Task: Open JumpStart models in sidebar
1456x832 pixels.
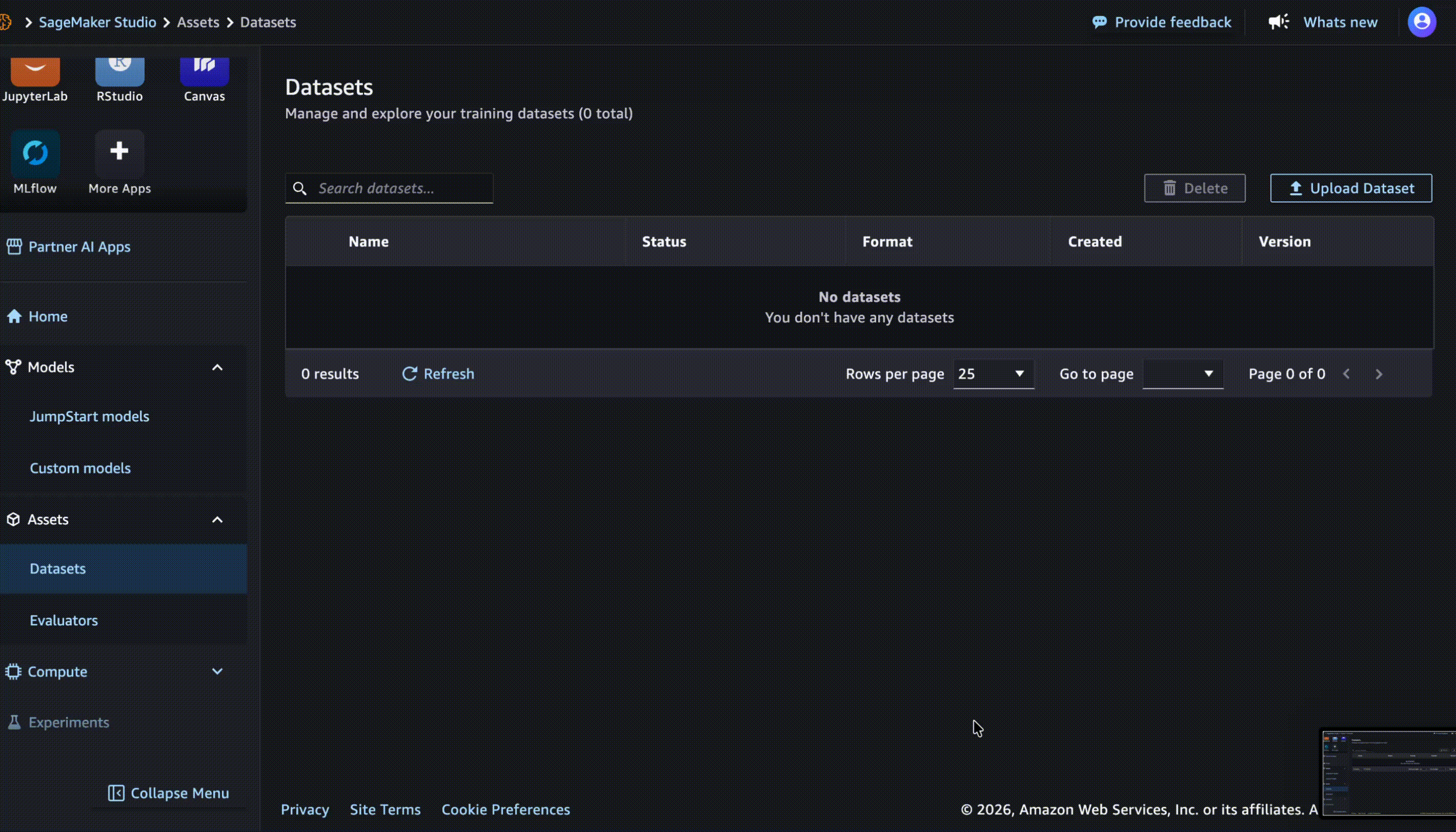Action: tap(90, 417)
